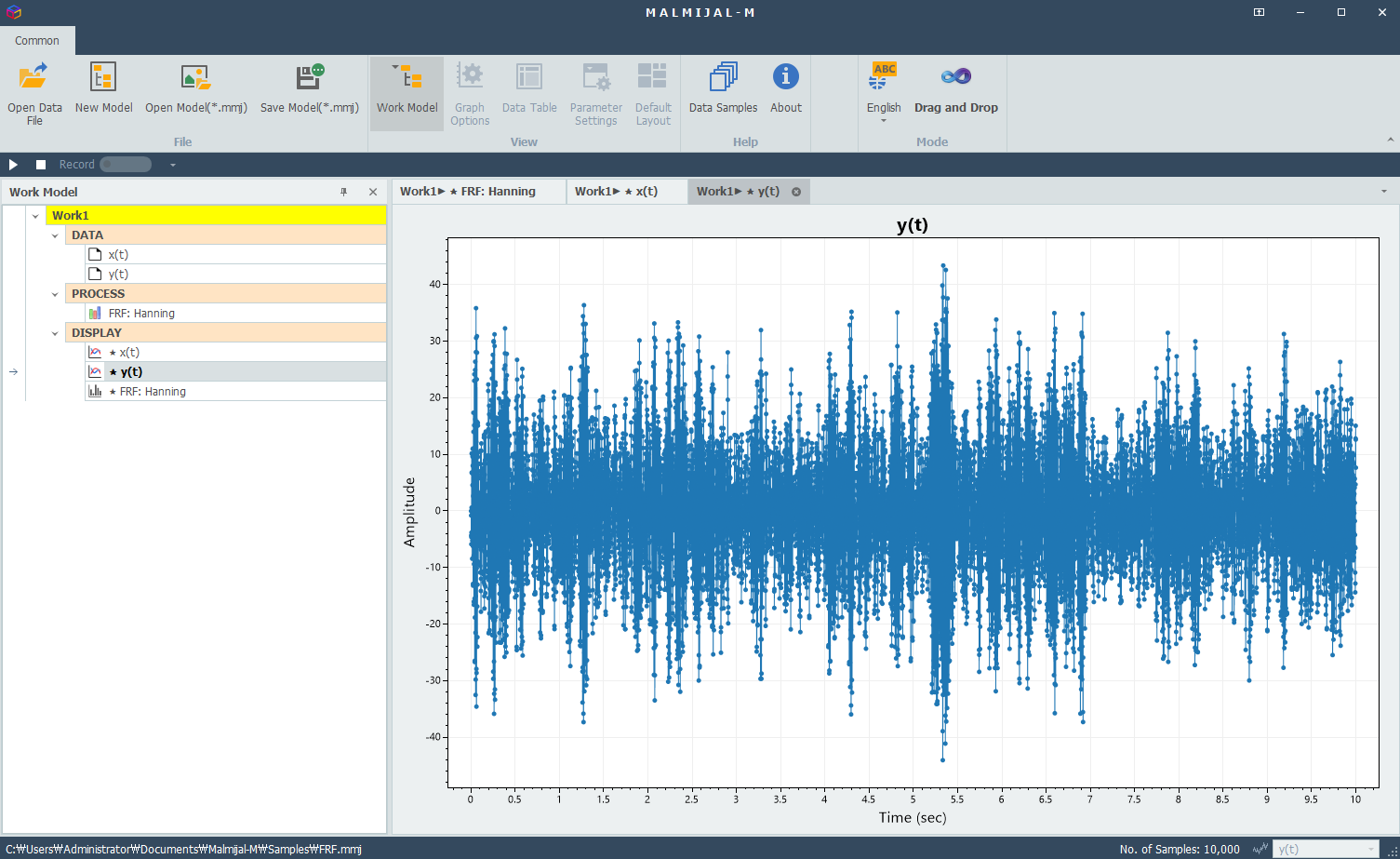Select y(t) under DATA
The image size is (1400, 859).
click(235, 275)
